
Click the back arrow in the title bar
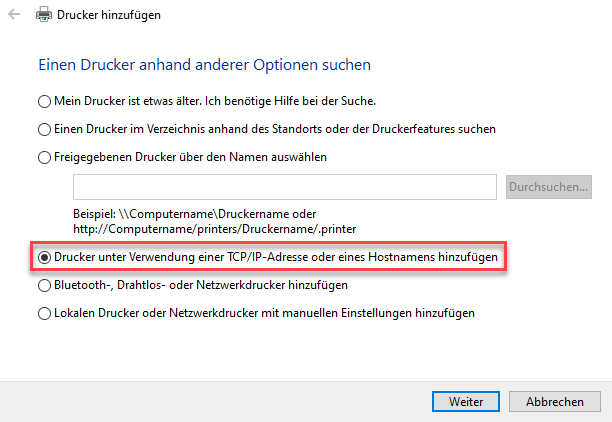[14, 16]
